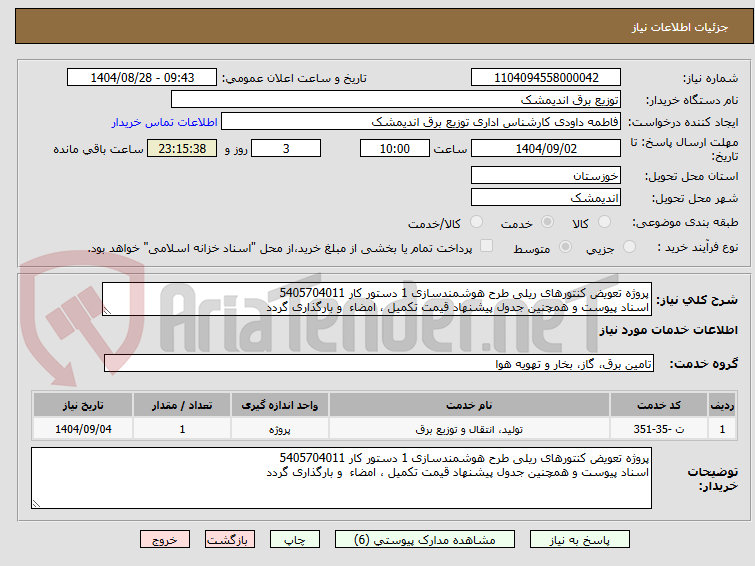The image size is (755, 566).
Task: Click the unit cell پروژه
Action: point(280,429)
